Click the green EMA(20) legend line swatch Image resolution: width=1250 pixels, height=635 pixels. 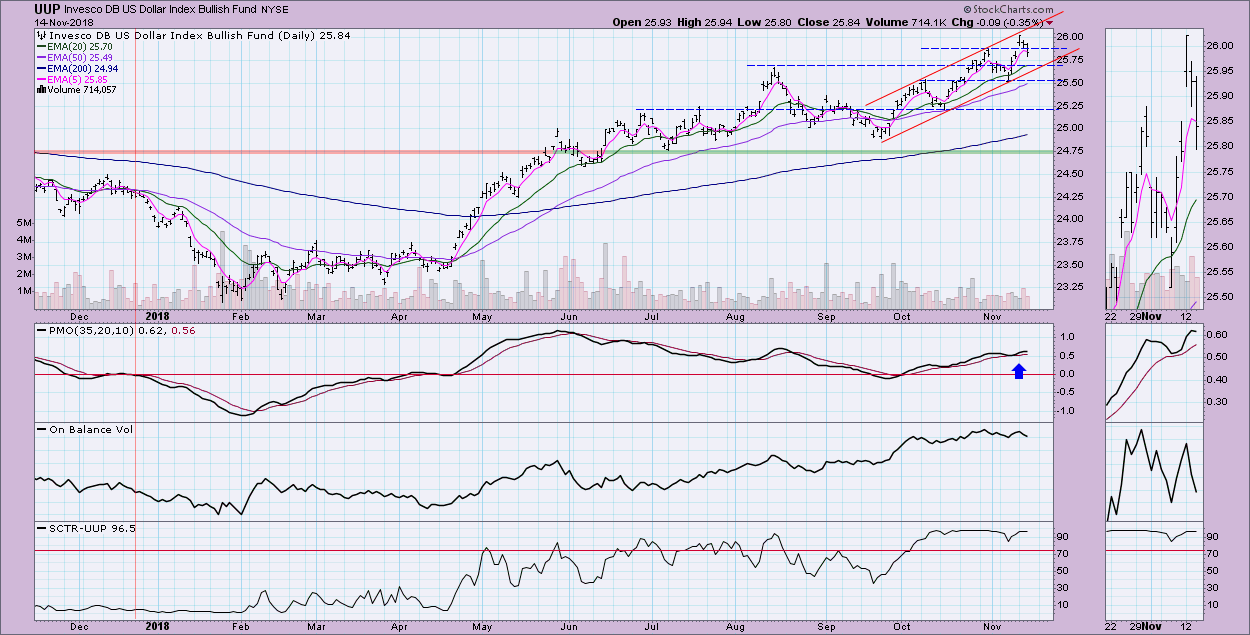pos(41,46)
